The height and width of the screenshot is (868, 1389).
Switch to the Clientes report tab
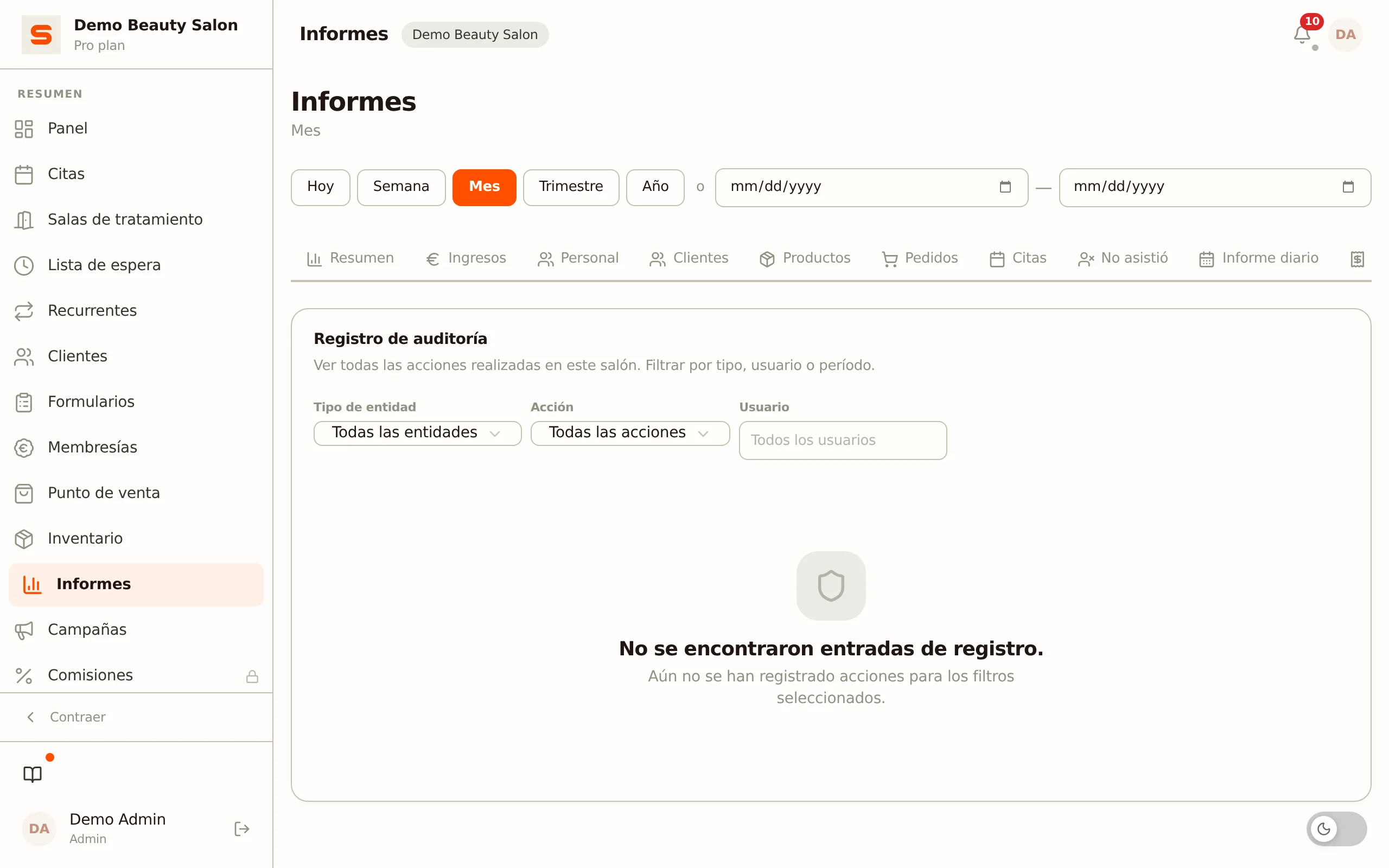click(x=688, y=258)
